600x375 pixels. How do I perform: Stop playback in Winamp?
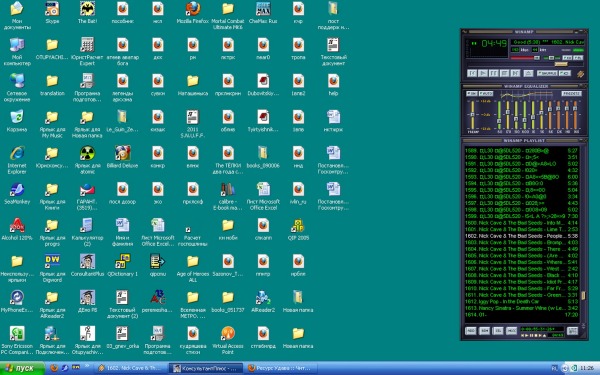click(504, 73)
